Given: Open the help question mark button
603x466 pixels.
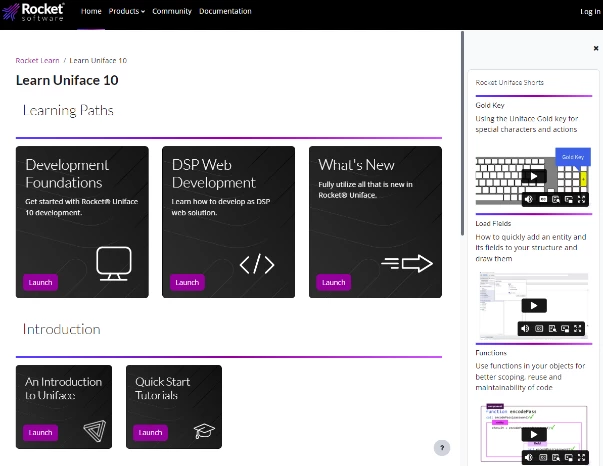Looking at the screenshot, I should pyautogui.click(x=442, y=448).
